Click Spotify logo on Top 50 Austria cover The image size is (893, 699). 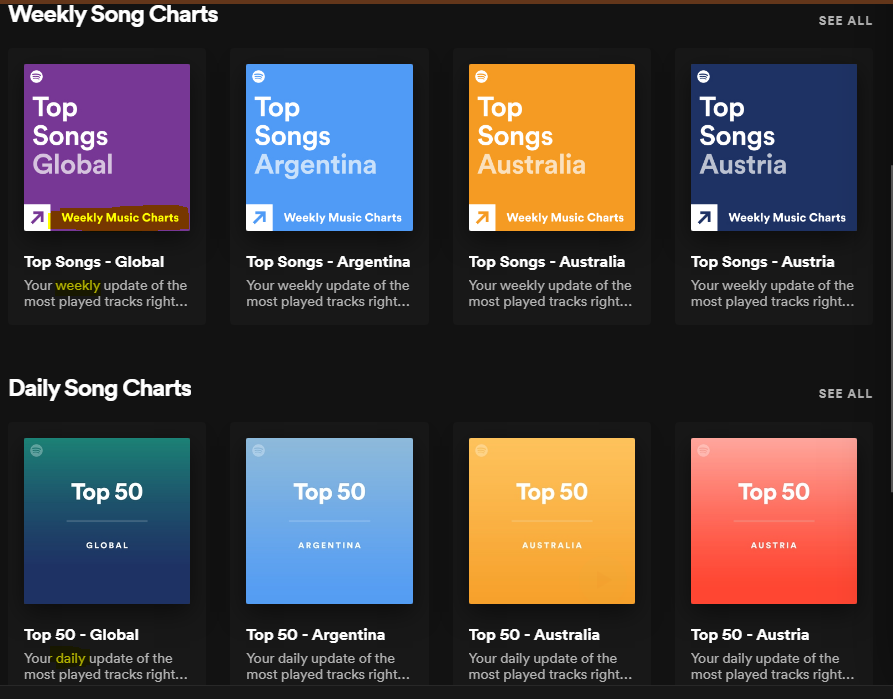click(703, 451)
